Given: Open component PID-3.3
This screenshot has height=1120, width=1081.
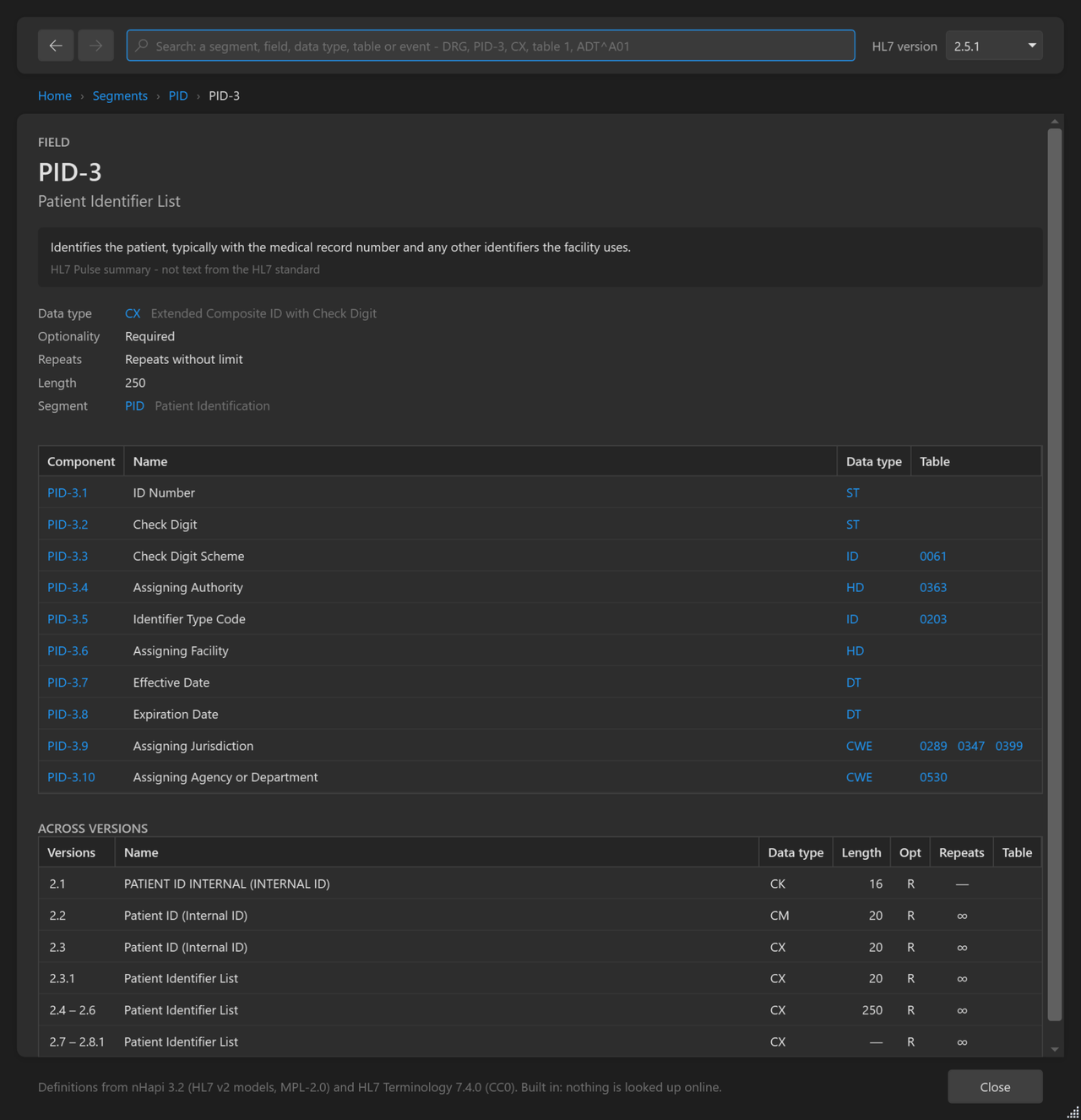Looking at the screenshot, I should coord(68,556).
